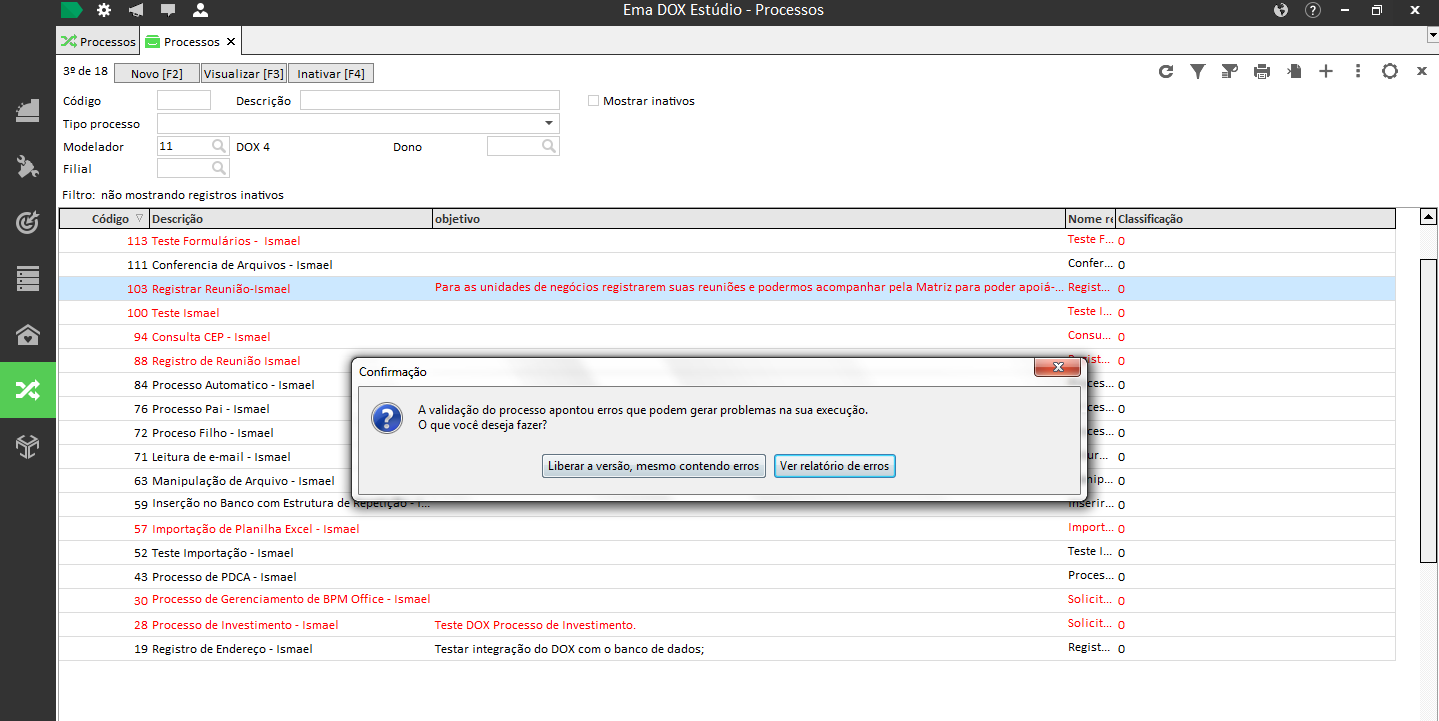Select row 100 Teste Ismael
Screen dimensions: 1439x721
coord(727,313)
